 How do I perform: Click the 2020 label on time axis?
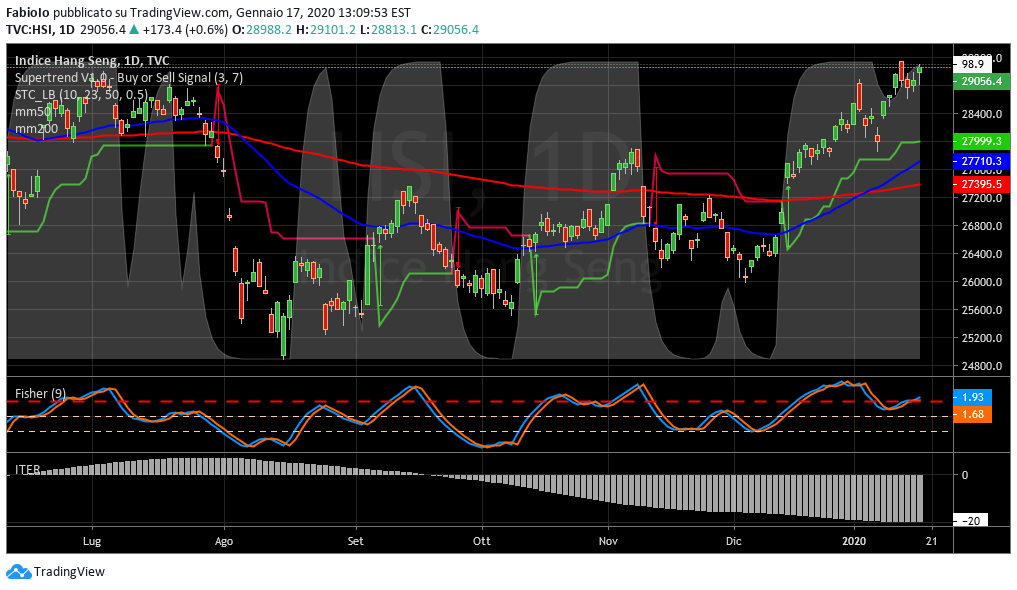tap(853, 540)
